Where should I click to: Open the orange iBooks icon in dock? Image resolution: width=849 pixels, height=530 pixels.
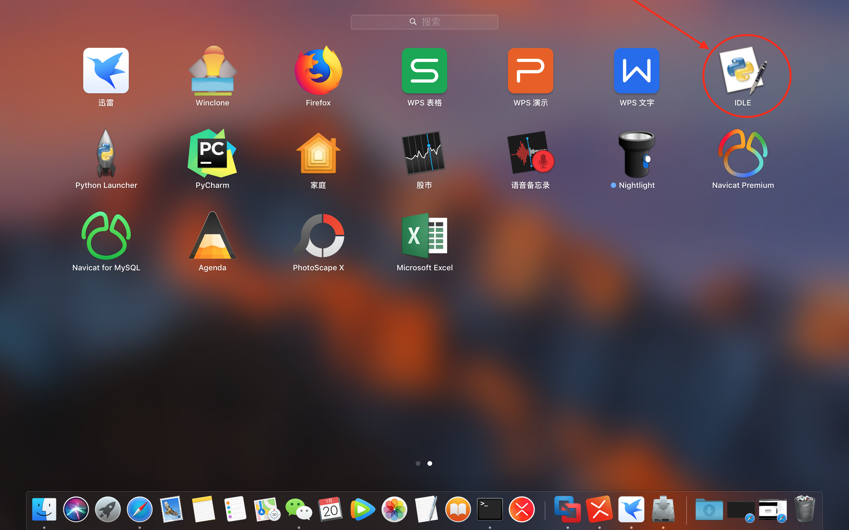458,509
